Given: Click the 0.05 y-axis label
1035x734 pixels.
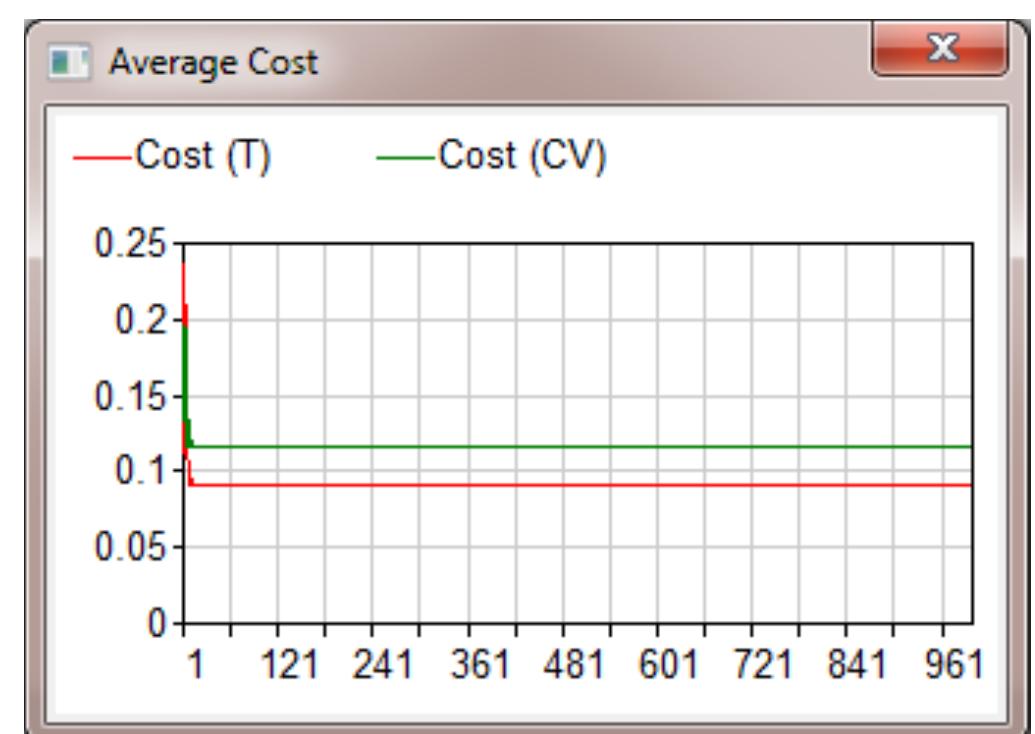Looking at the screenshot, I should point(130,547).
